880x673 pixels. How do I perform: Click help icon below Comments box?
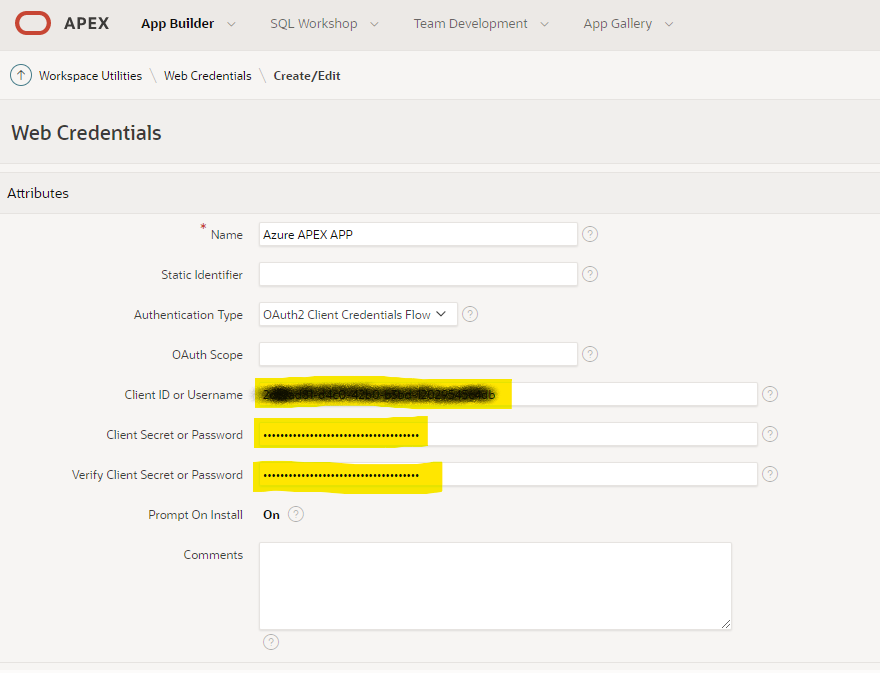pos(271,642)
